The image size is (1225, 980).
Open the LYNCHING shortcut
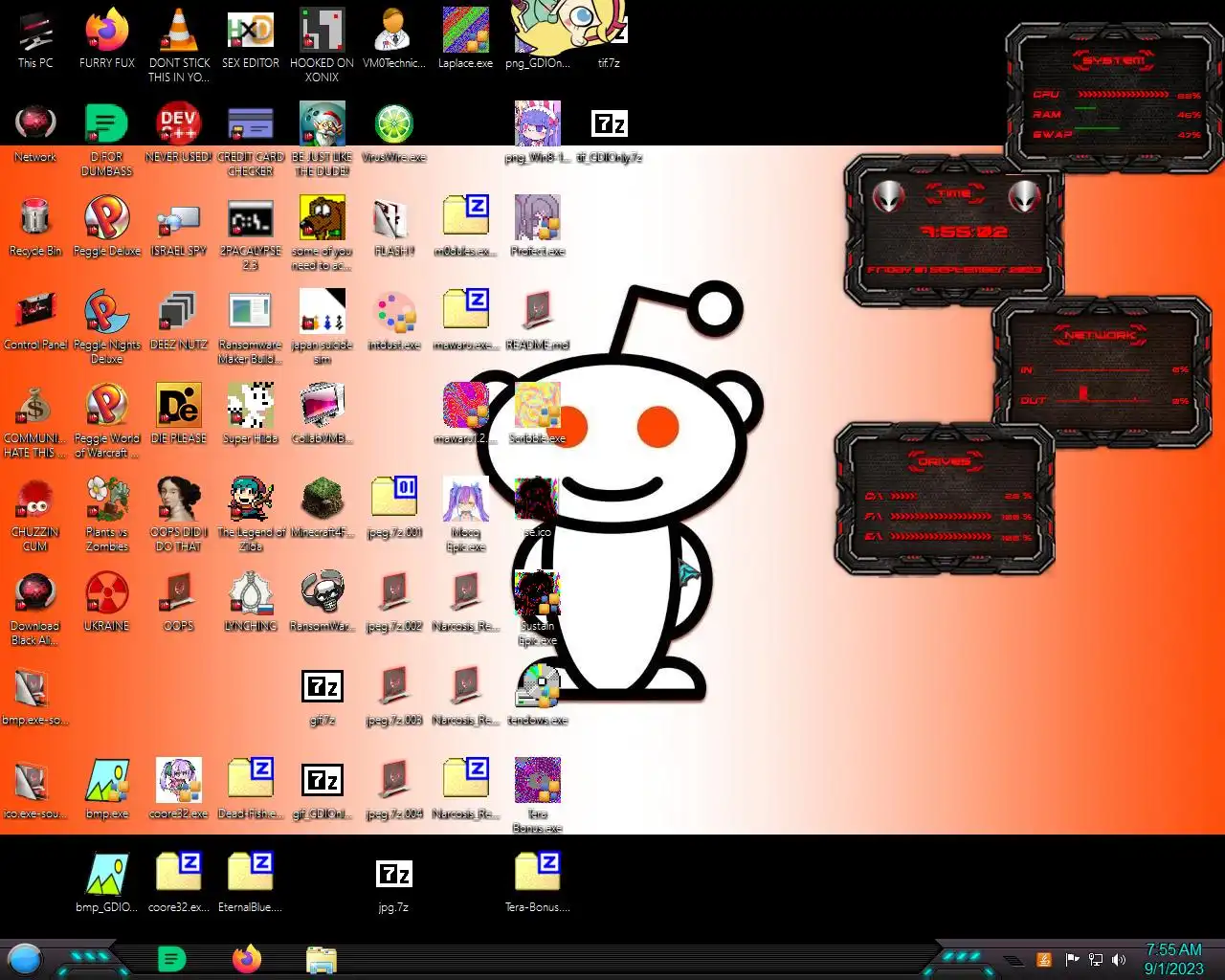[x=251, y=602]
